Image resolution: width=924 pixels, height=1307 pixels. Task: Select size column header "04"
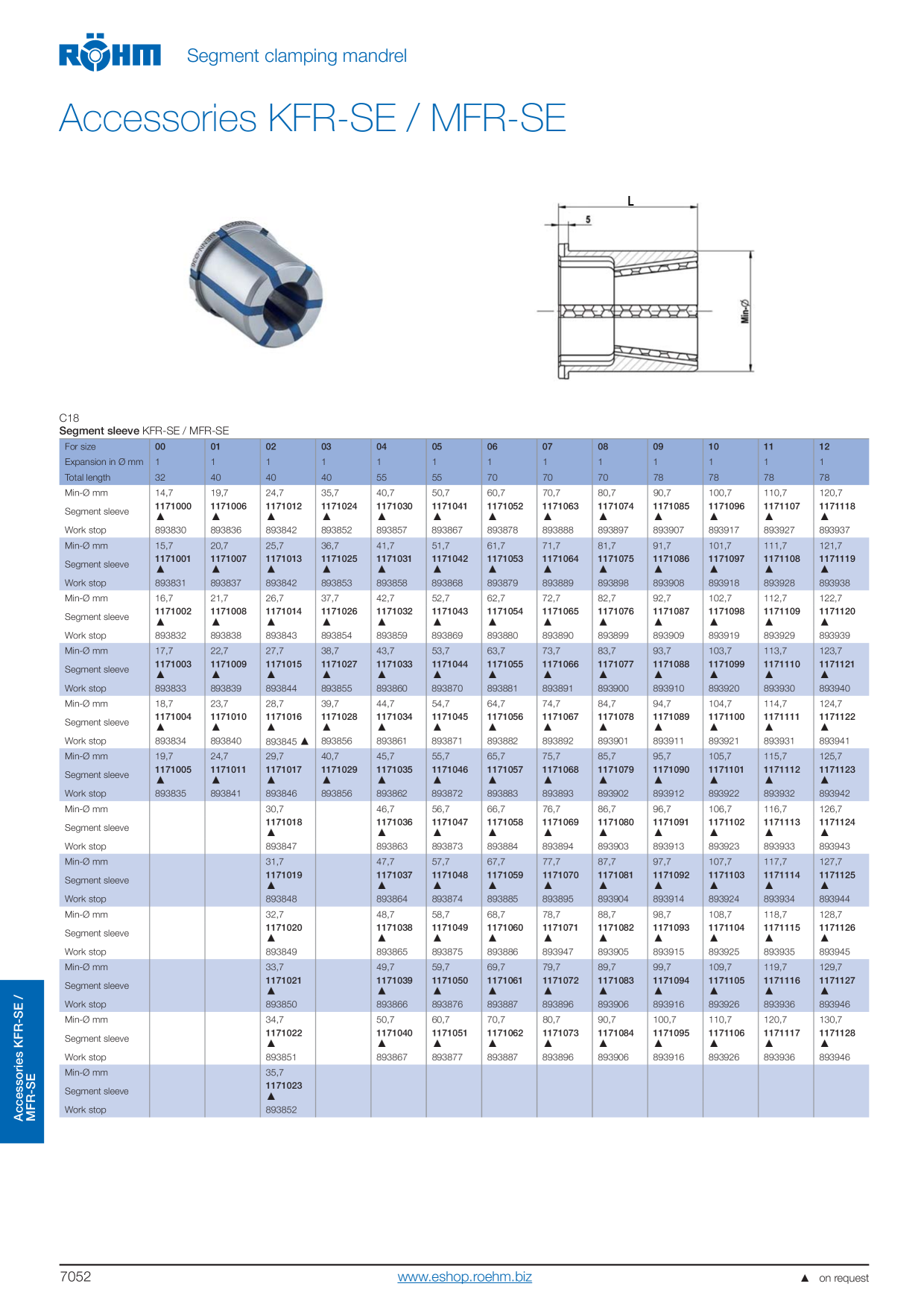(382, 447)
